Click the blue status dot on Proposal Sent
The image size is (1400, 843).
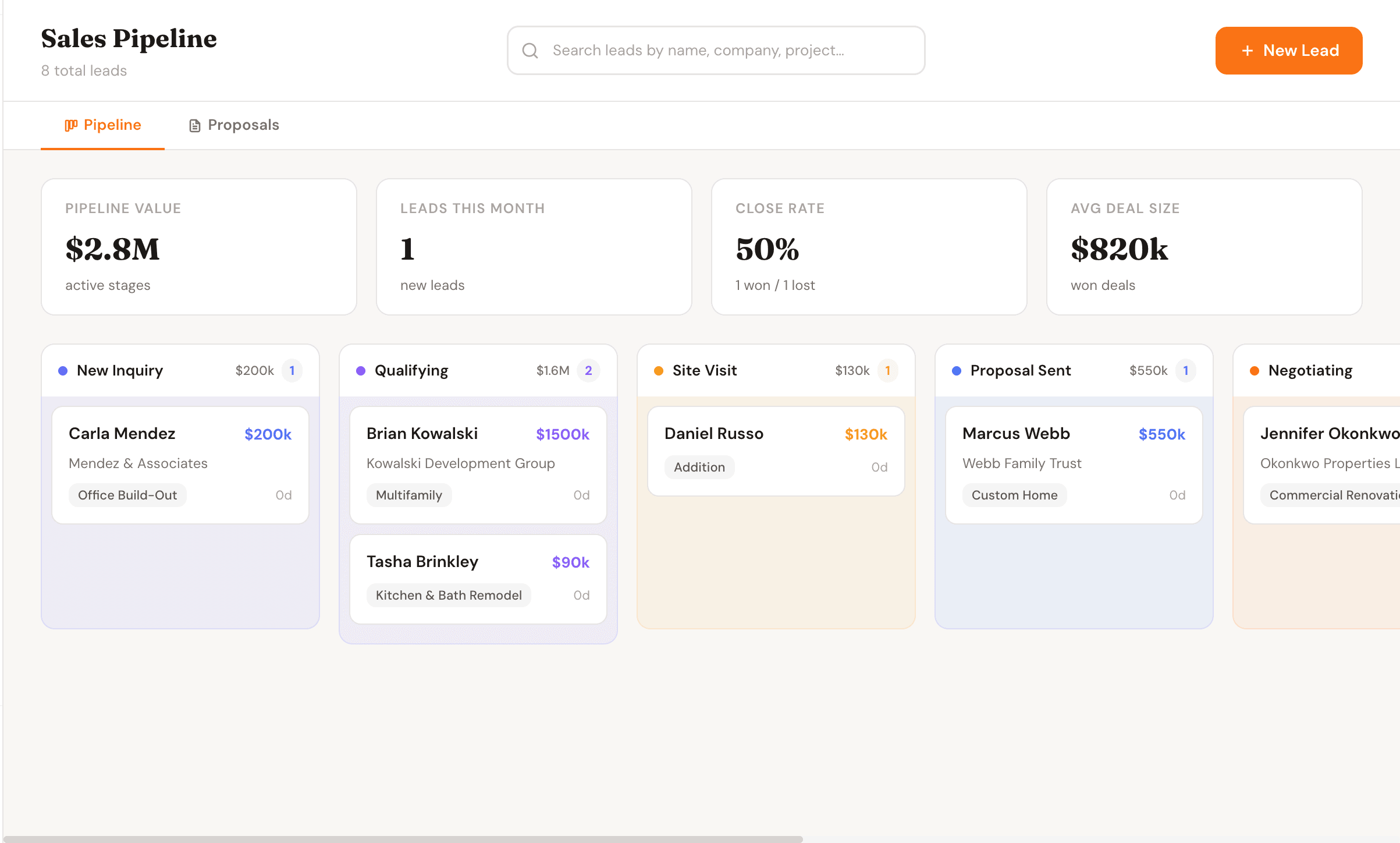click(x=957, y=370)
